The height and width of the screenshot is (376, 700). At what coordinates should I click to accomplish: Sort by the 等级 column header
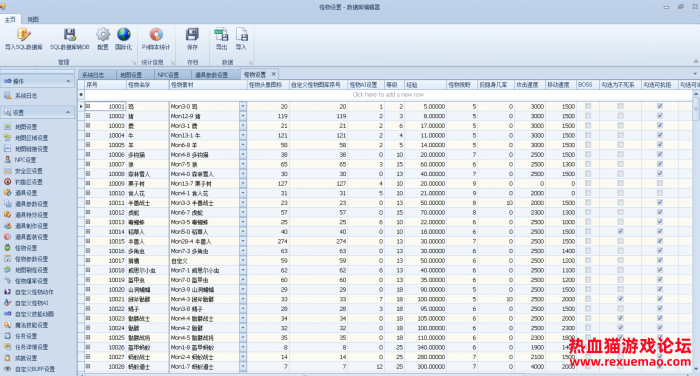click(x=395, y=84)
